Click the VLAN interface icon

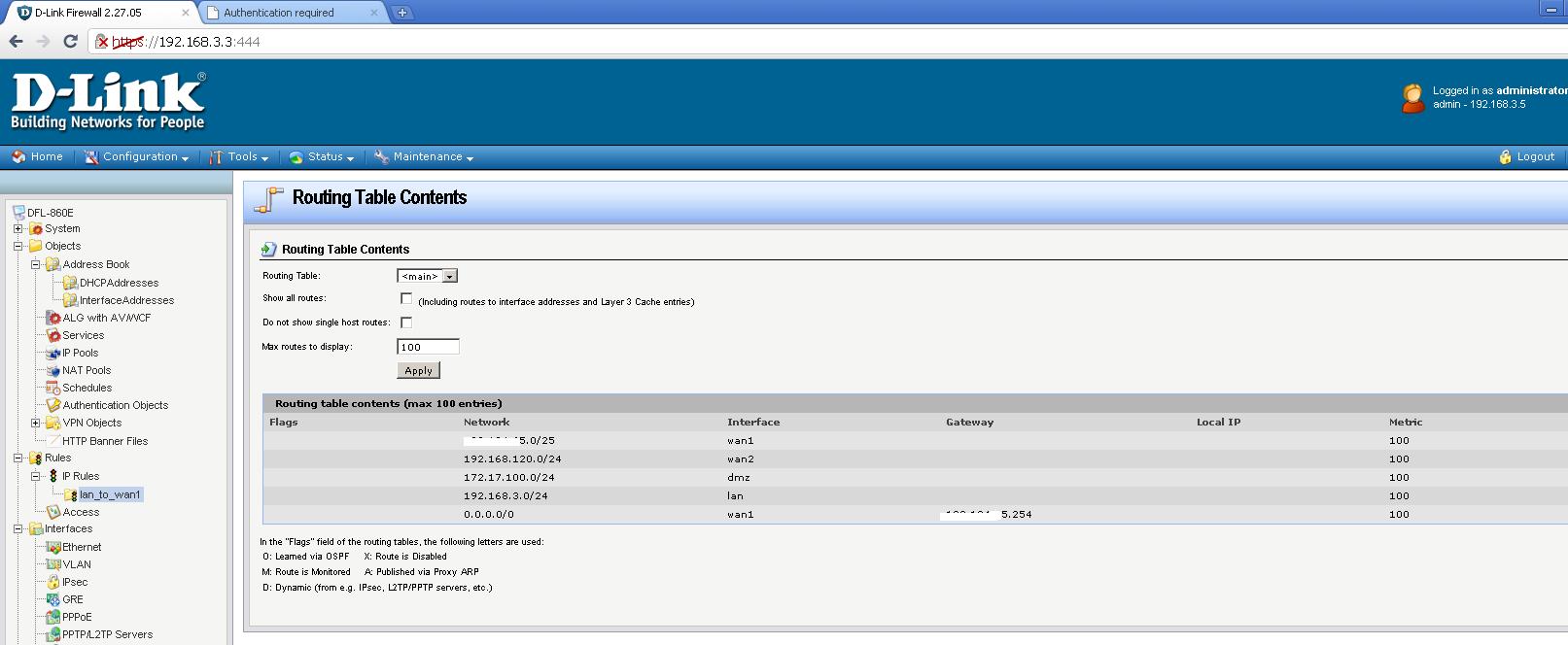[x=53, y=564]
